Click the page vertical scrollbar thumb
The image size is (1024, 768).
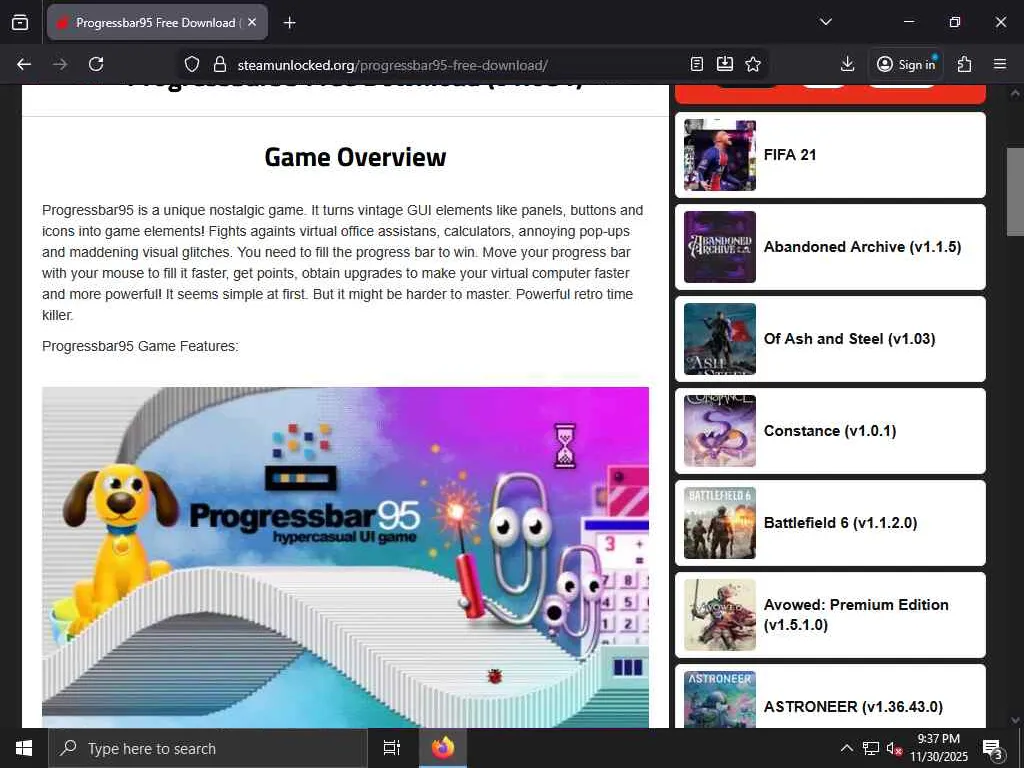tap(1015, 191)
